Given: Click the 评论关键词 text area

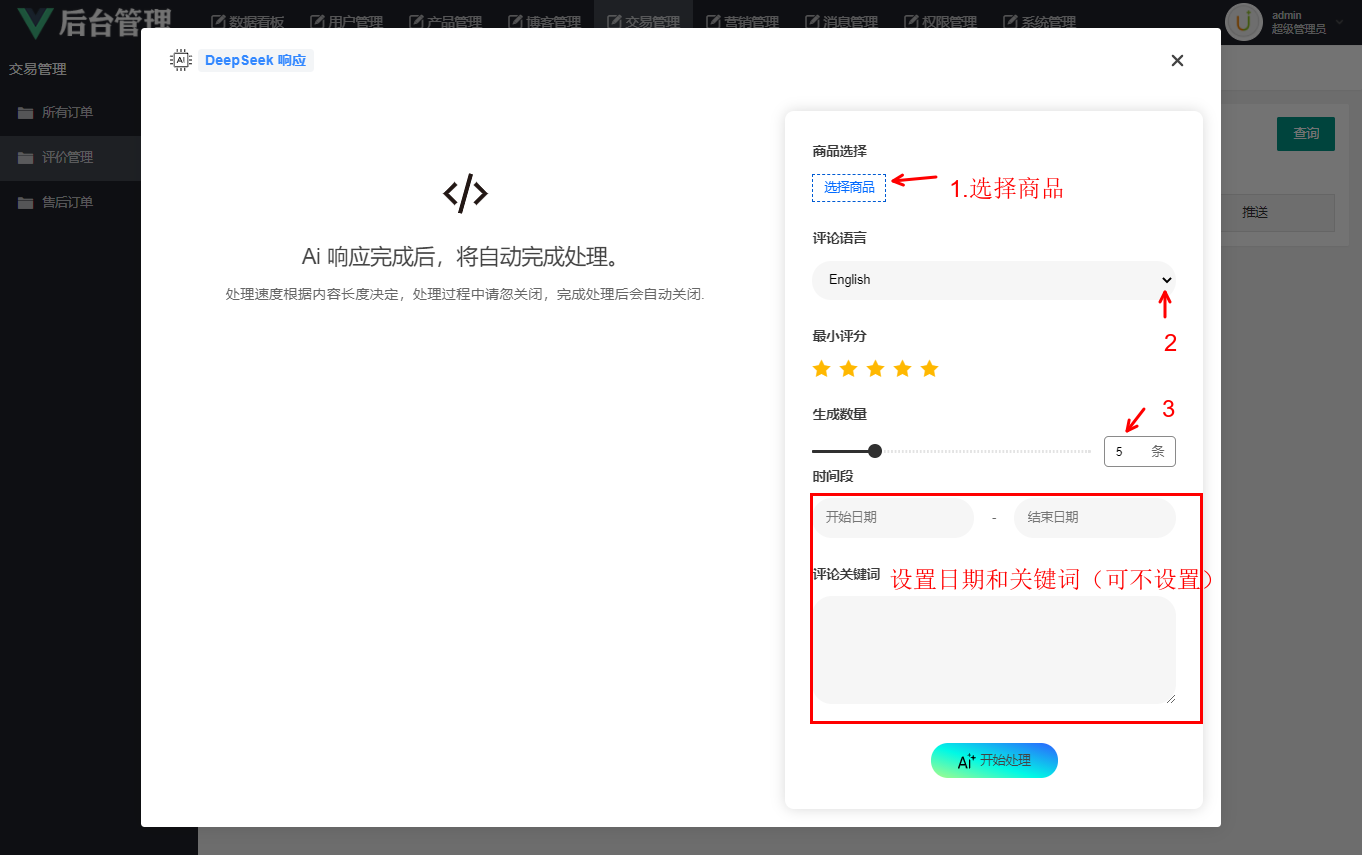Looking at the screenshot, I should pos(994,651).
